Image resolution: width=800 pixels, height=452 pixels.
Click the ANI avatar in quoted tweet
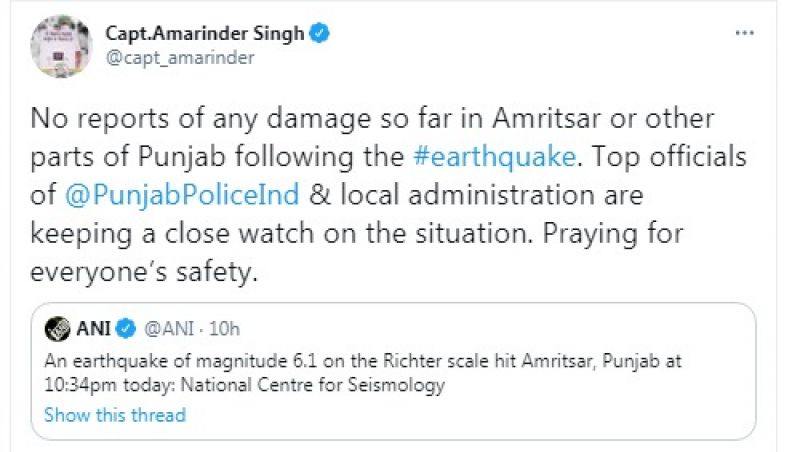(x=57, y=327)
